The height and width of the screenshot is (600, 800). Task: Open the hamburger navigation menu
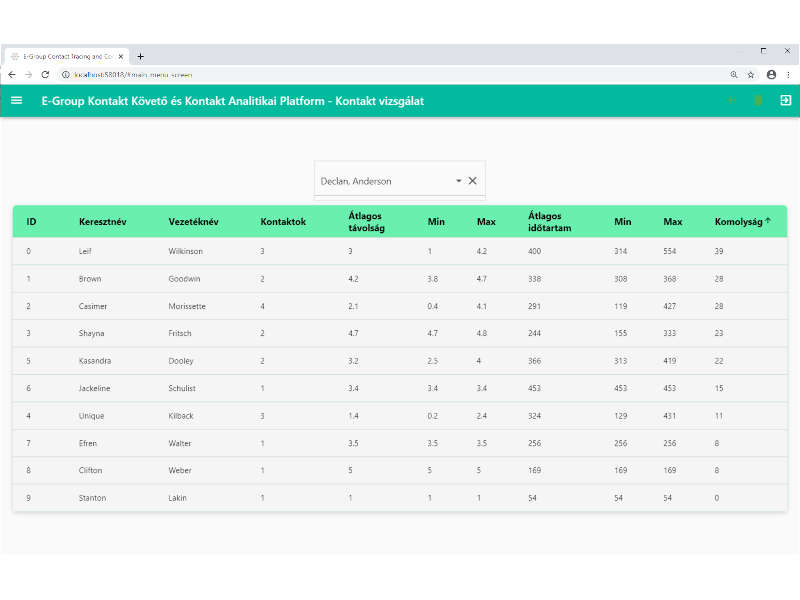(16, 101)
